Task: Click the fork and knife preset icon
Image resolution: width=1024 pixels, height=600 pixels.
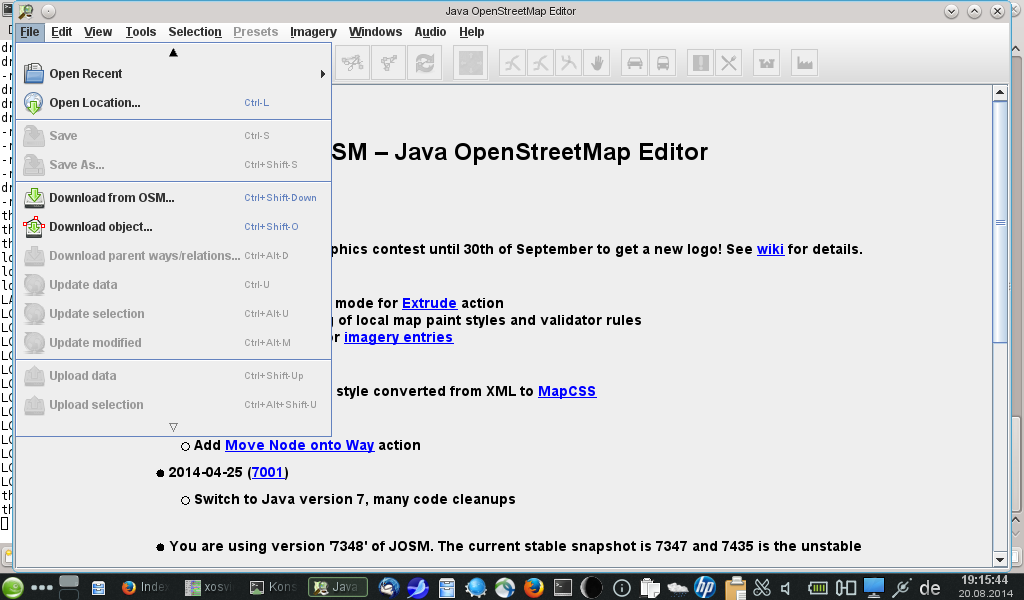Action: [728, 63]
